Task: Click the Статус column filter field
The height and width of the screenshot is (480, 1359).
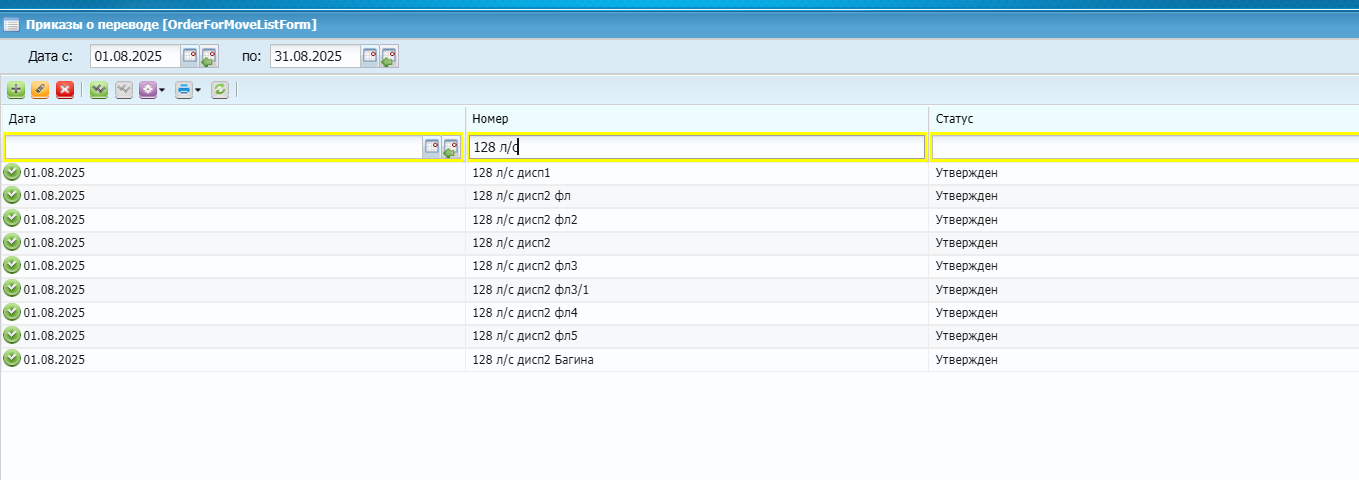Action: coord(1145,147)
